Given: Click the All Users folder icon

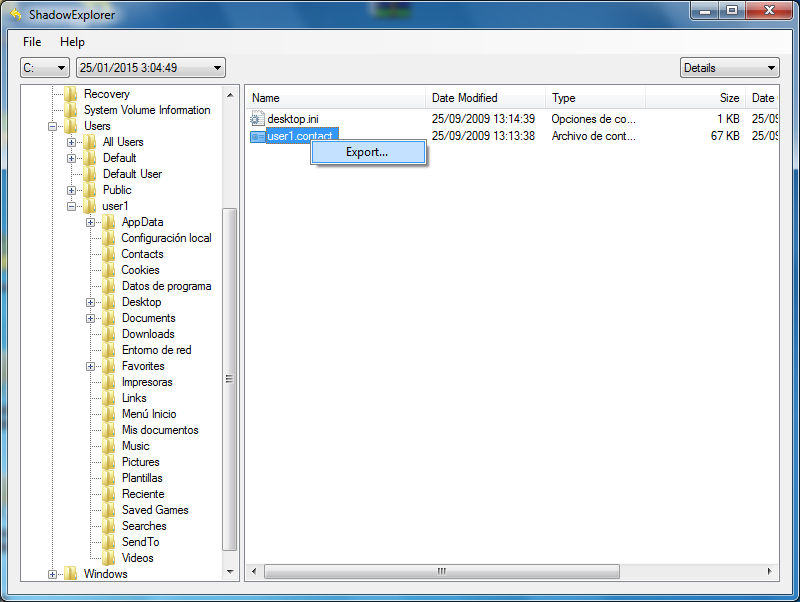Looking at the screenshot, I should click(89, 142).
